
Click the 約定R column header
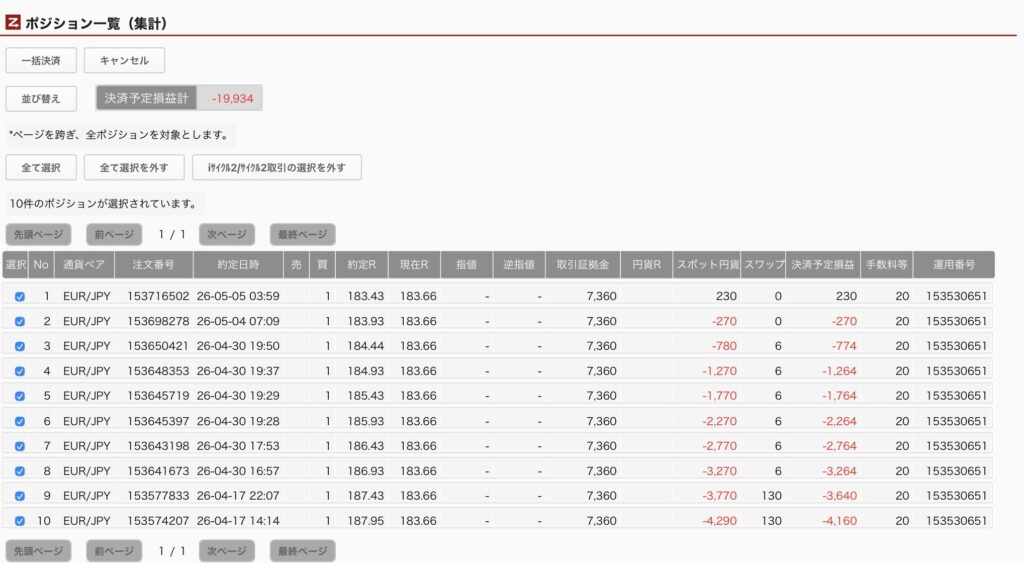361,265
